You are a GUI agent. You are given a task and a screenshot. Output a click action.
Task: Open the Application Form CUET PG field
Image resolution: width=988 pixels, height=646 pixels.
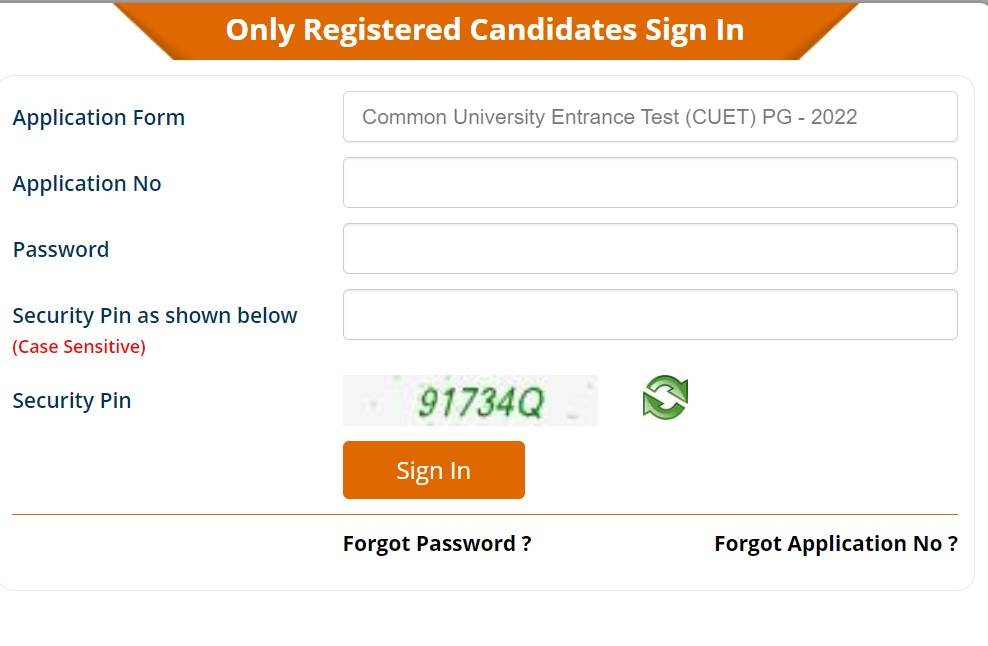coord(650,117)
